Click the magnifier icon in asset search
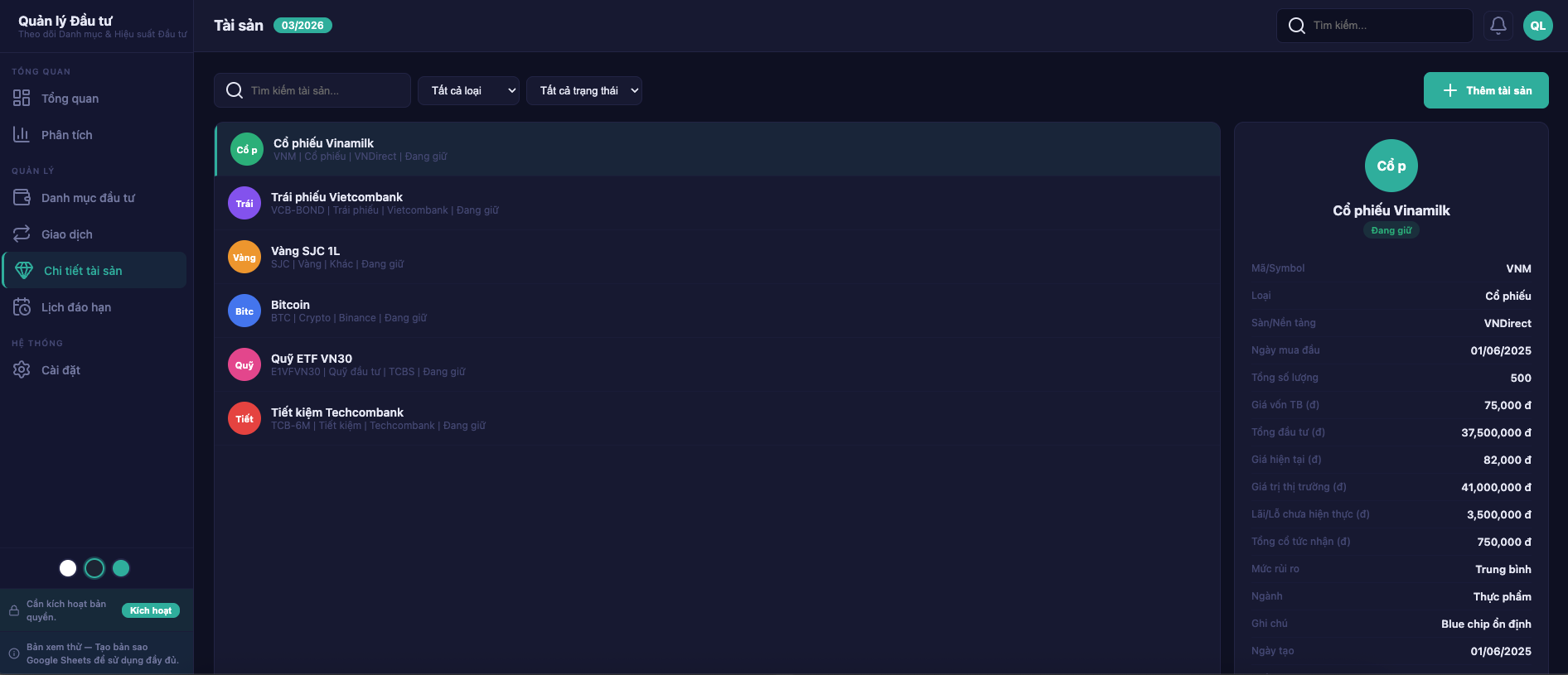Viewport: 1568px width, 675px height. tap(235, 90)
